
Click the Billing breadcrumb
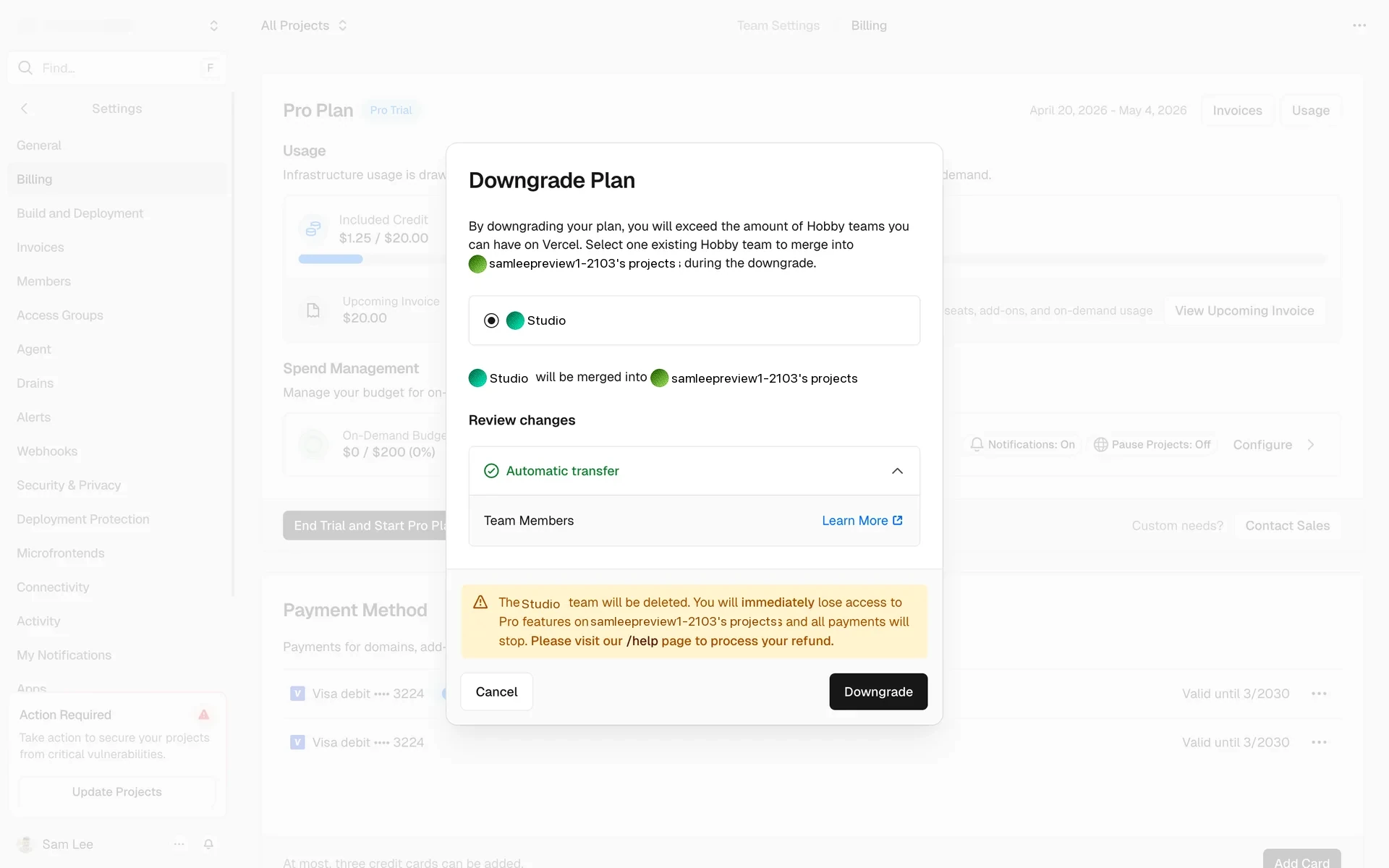click(869, 25)
